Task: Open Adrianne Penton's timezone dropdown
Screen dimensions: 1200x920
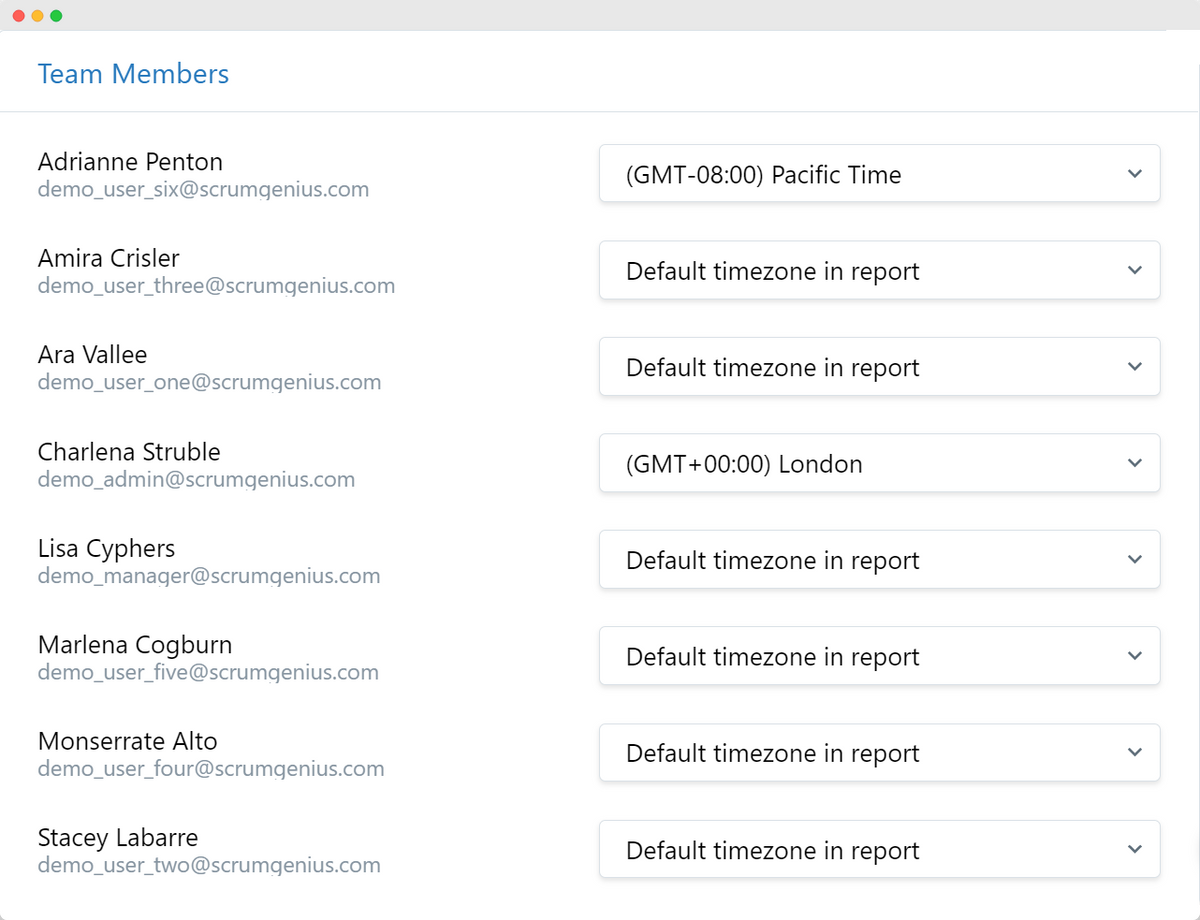Action: (879, 174)
